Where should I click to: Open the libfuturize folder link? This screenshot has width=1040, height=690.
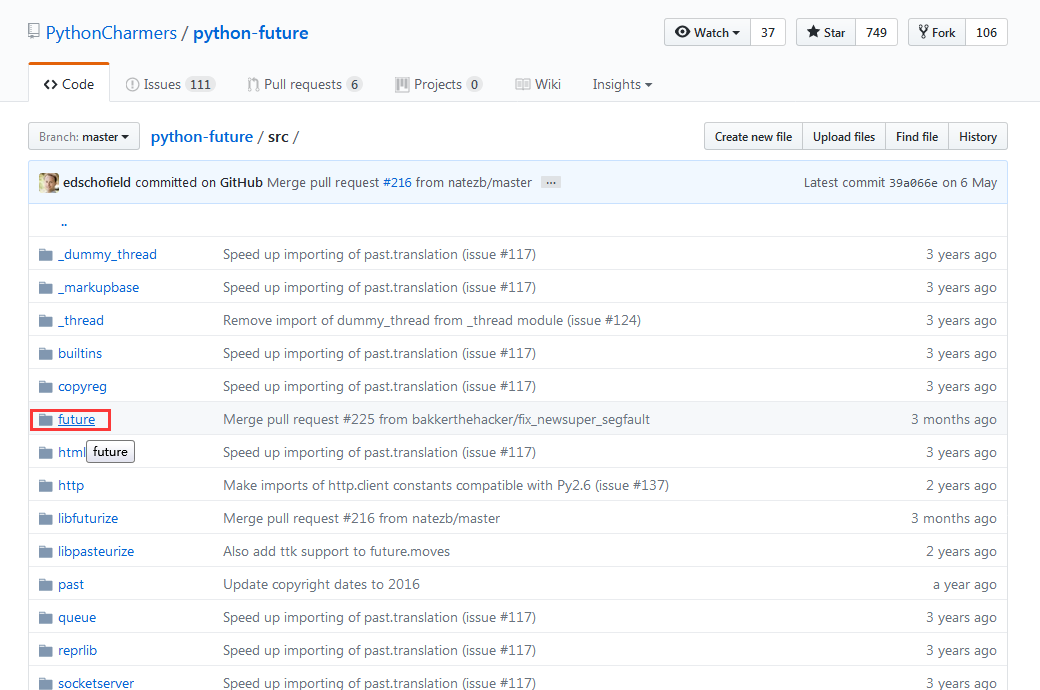click(x=88, y=519)
